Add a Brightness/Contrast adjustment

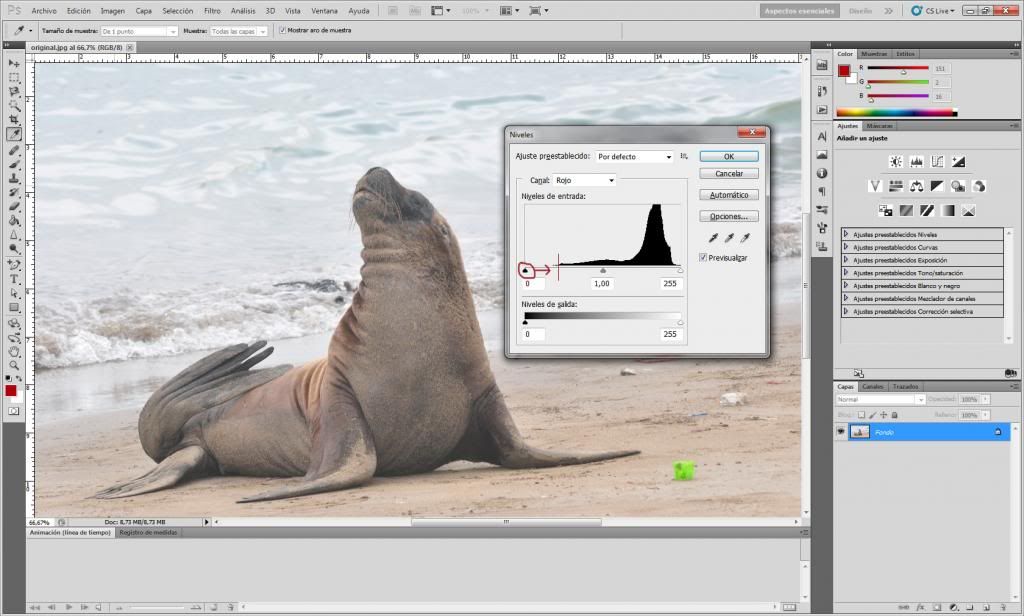[896, 162]
